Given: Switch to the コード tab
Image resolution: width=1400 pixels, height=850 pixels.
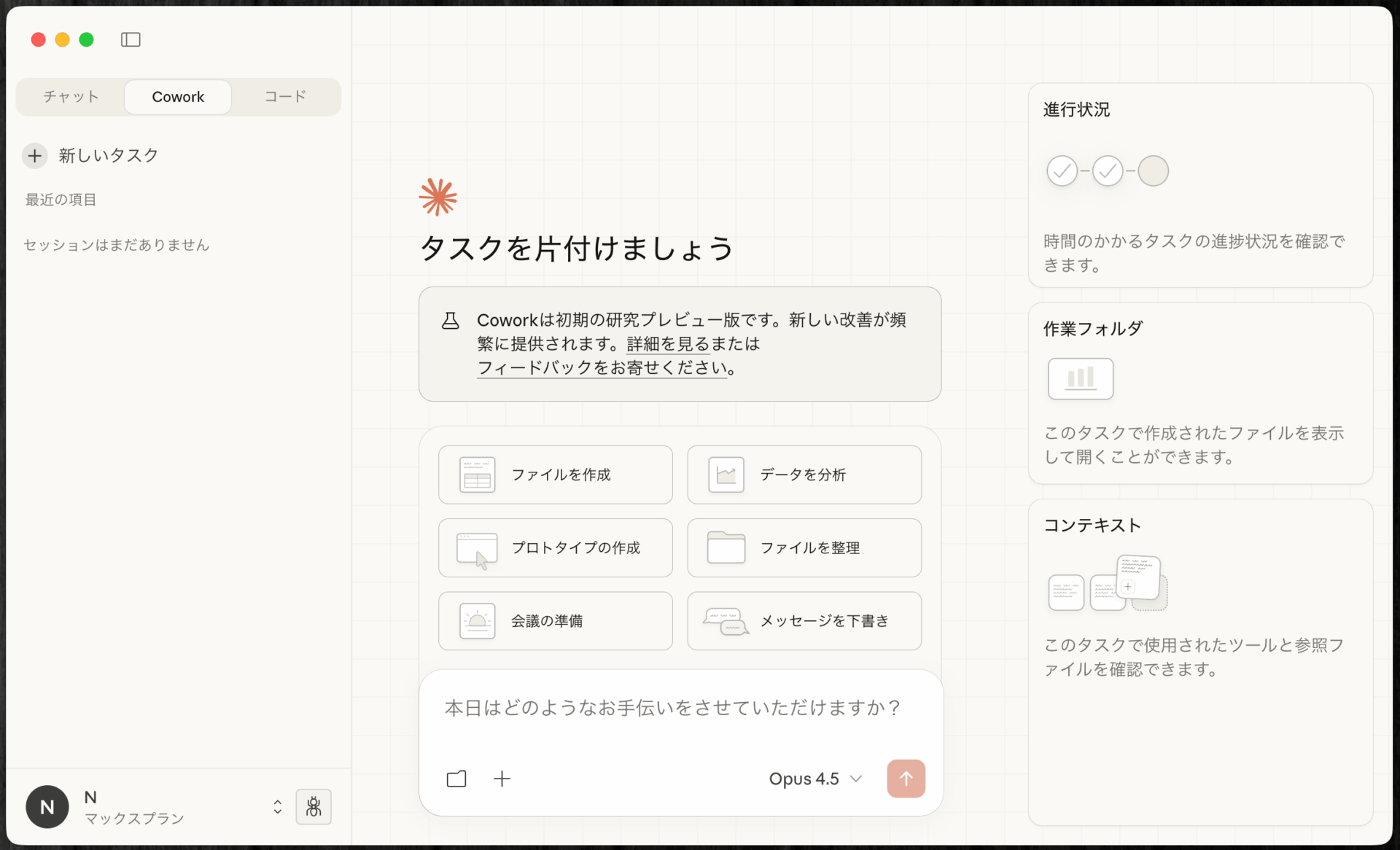Looking at the screenshot, I should pos(285,96).
